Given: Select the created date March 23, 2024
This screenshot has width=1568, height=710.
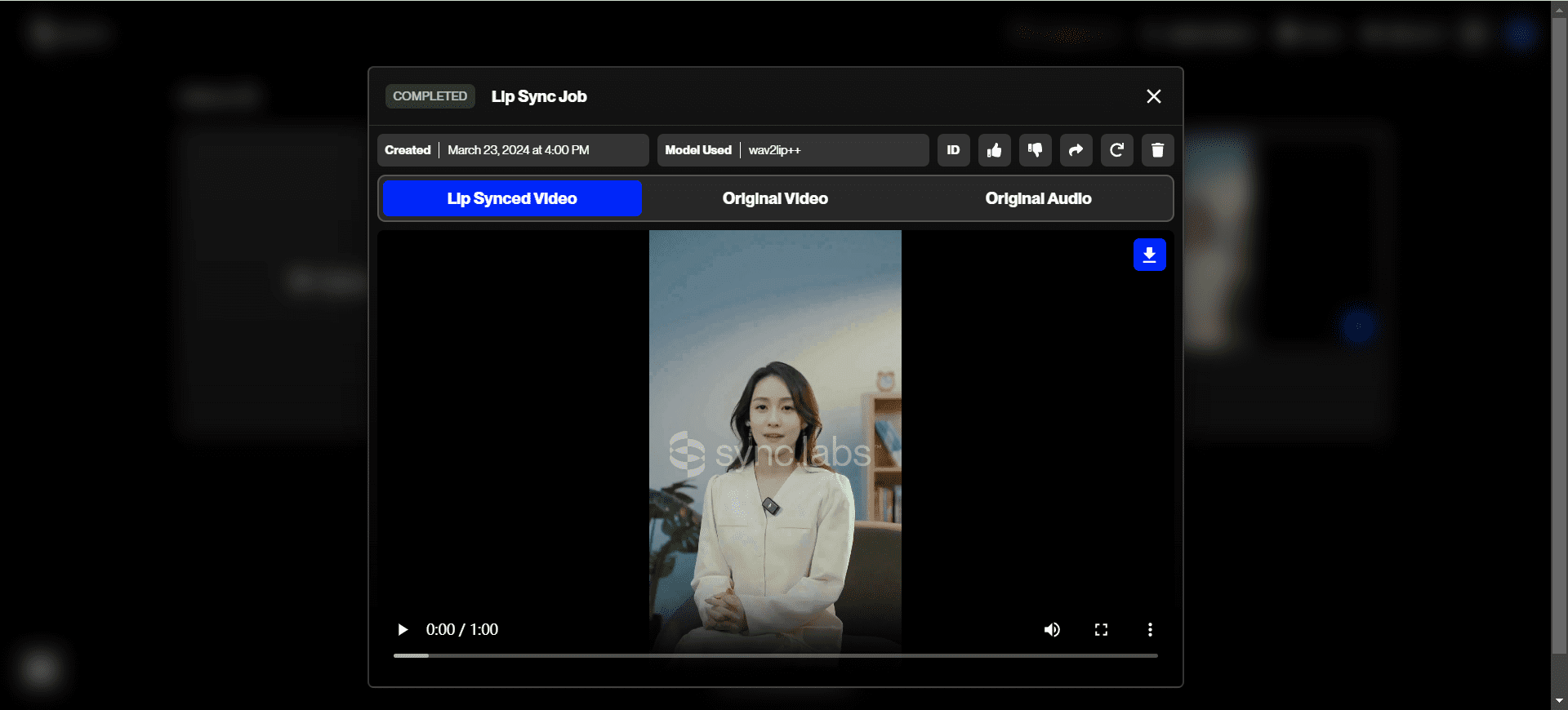Looking at the screenshot, I should tap(518, 150).
